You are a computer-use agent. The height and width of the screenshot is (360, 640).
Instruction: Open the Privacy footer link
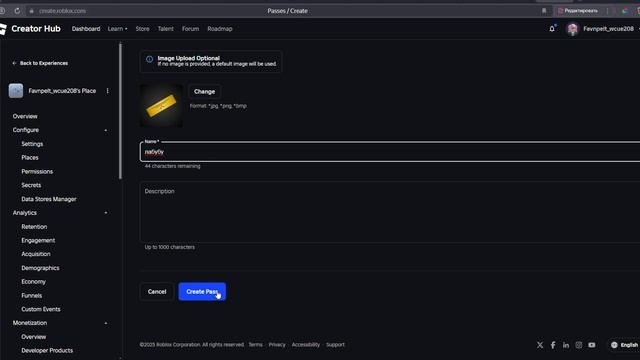[x=277, y=345]
